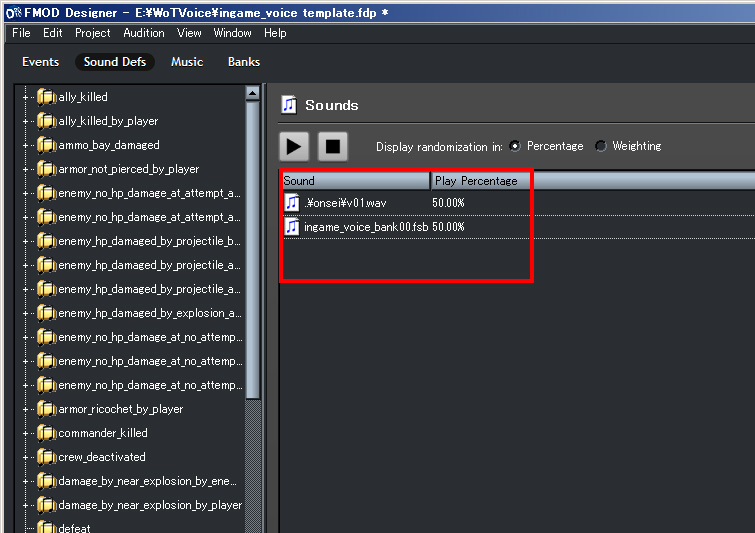755x533 pixels.
Task: Stop sound playback
Action: click(333, 146)
